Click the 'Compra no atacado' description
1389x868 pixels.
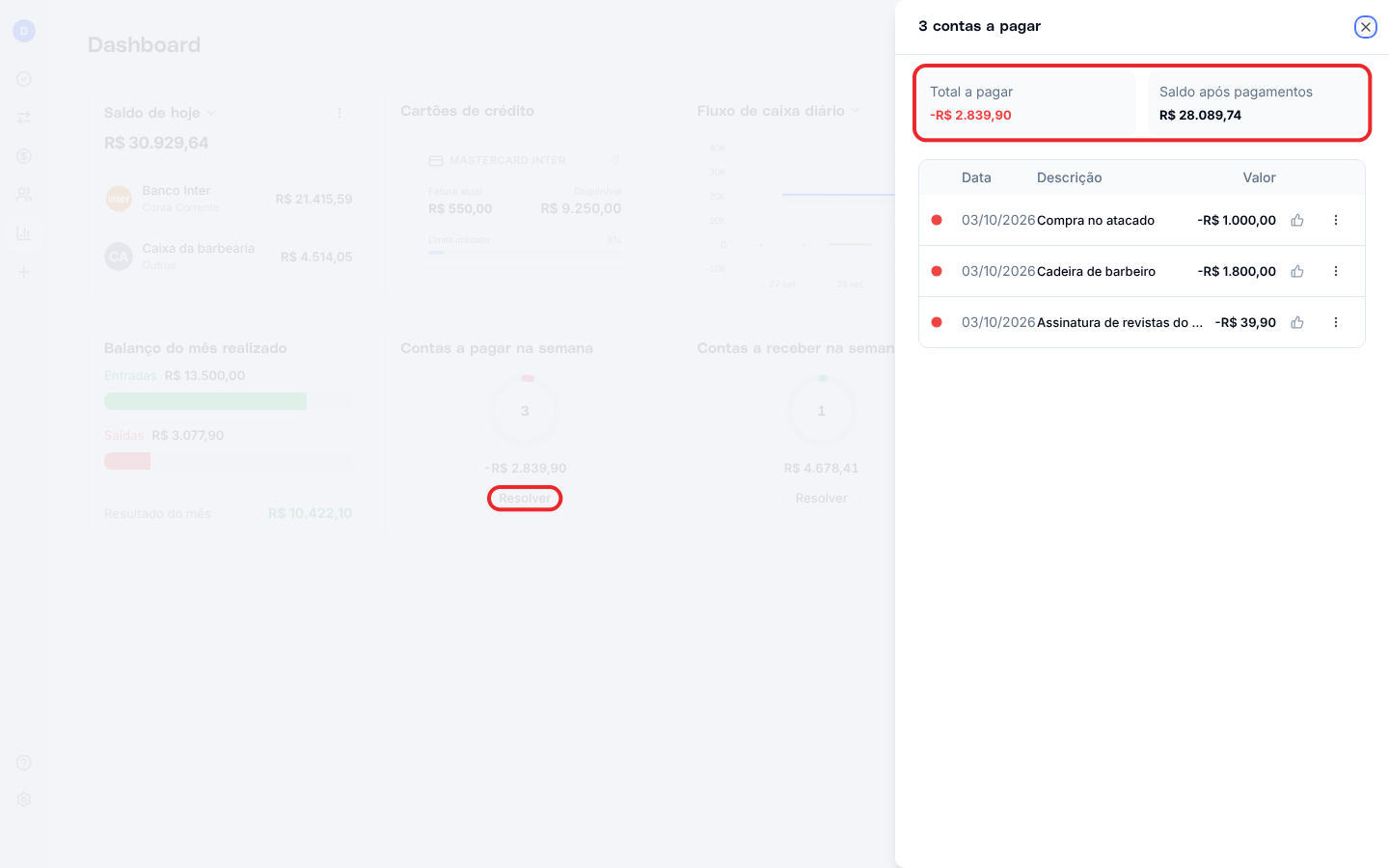coord(1096,220)
